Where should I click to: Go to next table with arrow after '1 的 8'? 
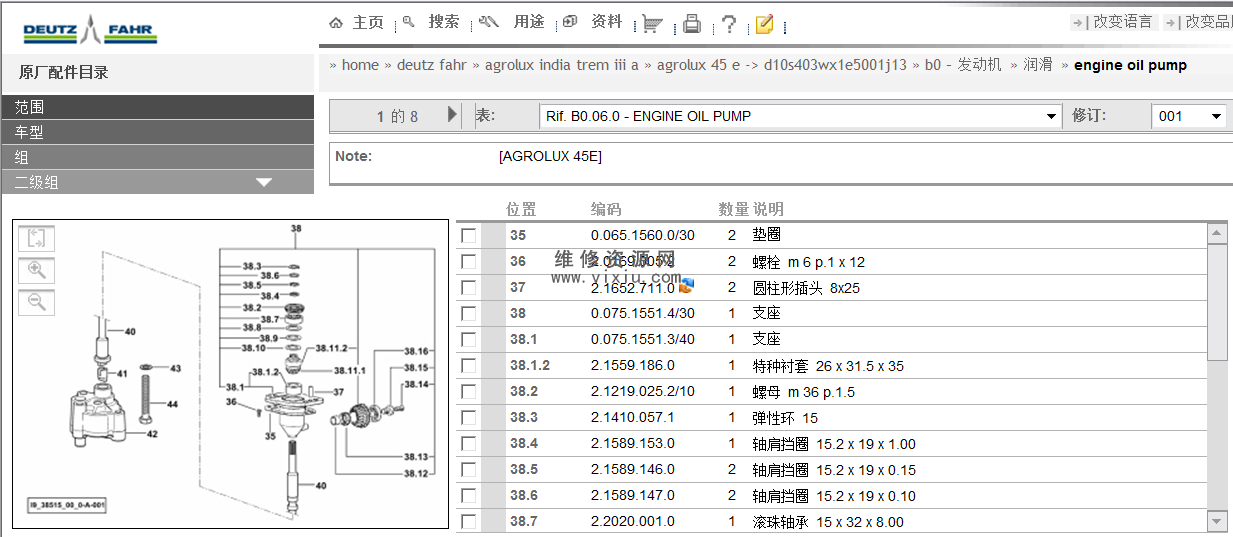point(452,115)
